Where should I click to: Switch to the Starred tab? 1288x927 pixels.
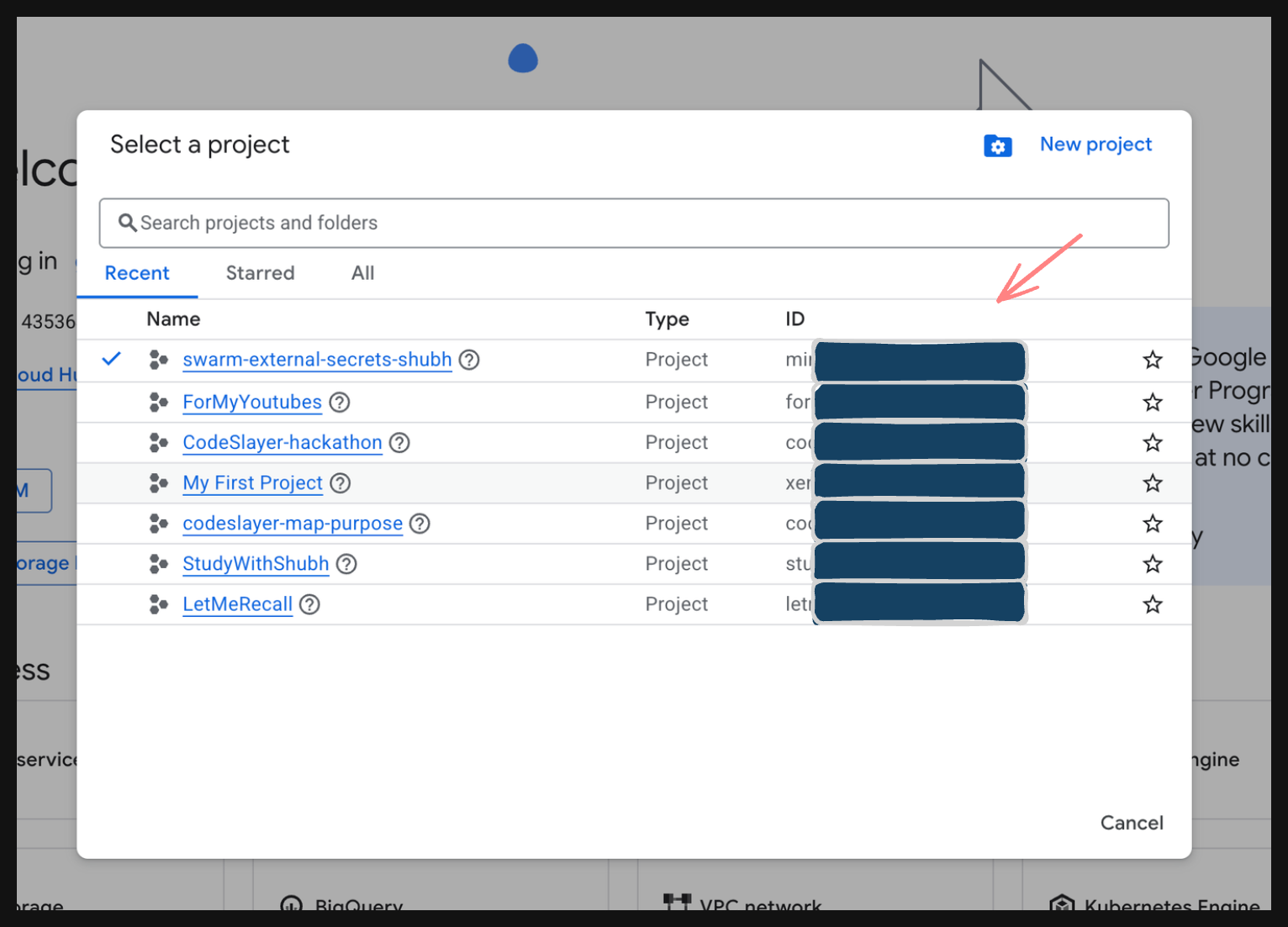click(x=260, y=273)
